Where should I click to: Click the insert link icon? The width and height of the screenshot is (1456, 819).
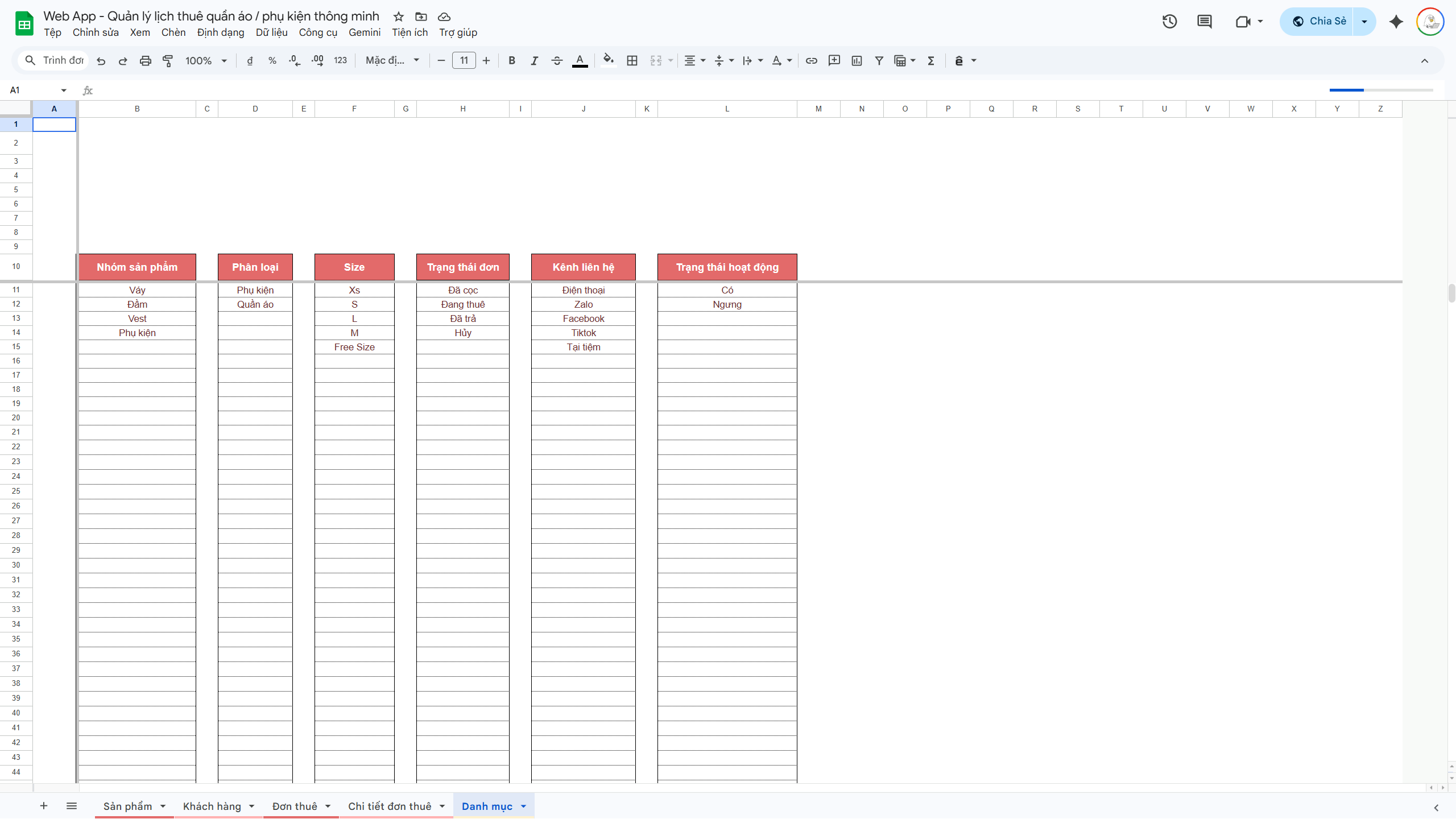pos(812,61)
